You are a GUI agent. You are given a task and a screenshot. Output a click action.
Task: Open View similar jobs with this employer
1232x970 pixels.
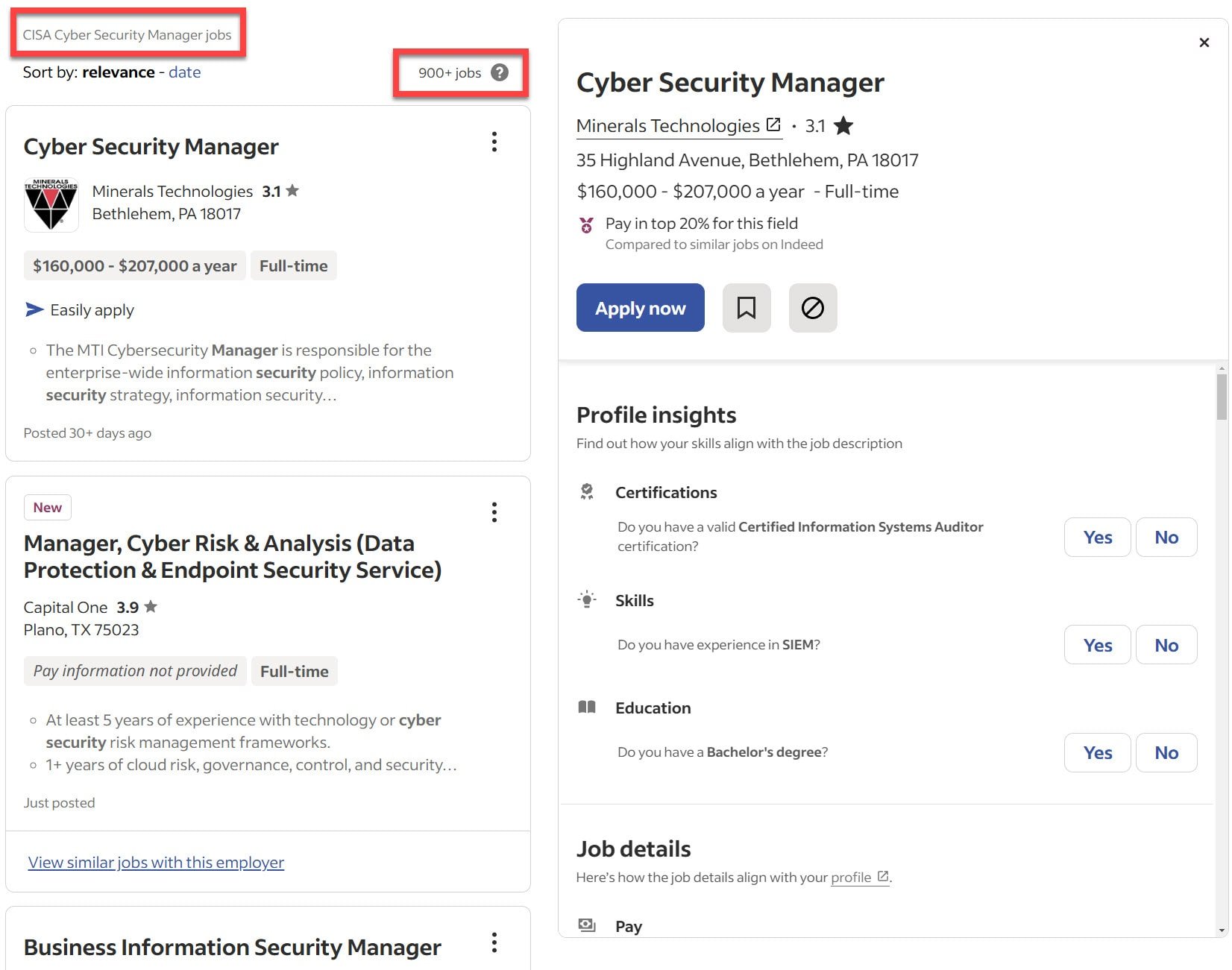[x=156, y=862]
